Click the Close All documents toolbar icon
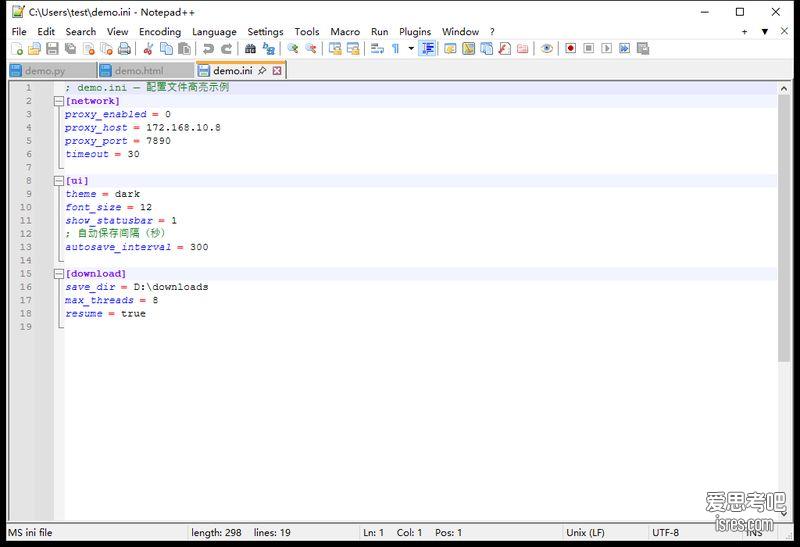 pos(107,49)
